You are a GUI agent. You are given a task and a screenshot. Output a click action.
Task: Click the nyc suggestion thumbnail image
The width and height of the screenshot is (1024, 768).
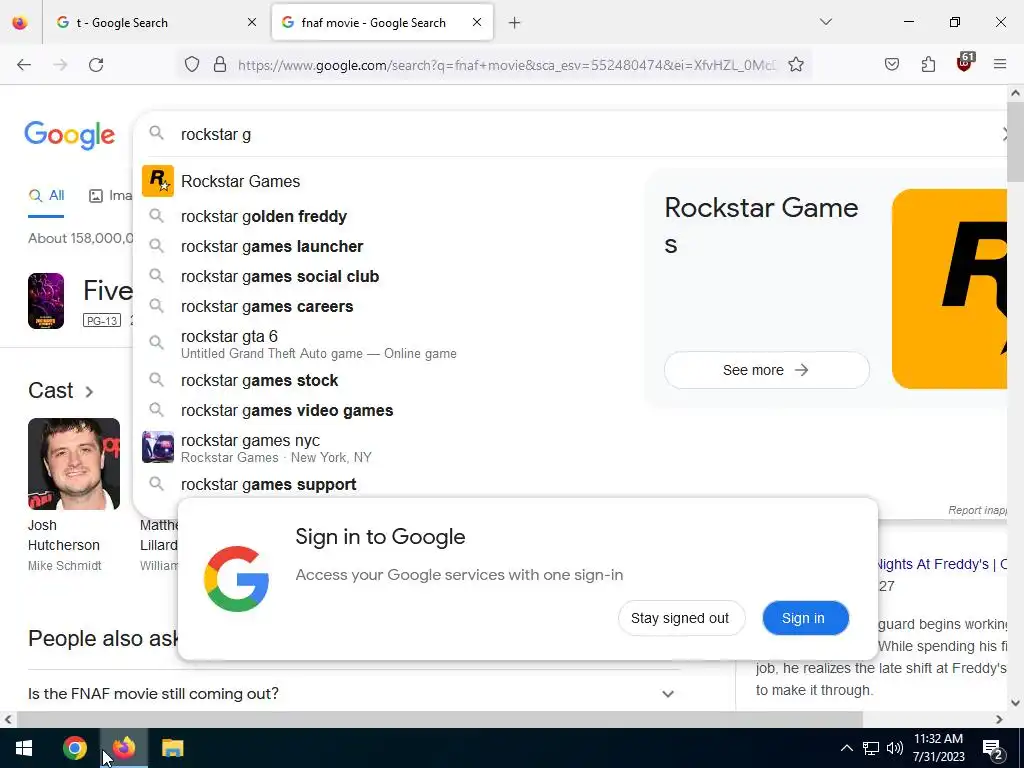(158, 447)
